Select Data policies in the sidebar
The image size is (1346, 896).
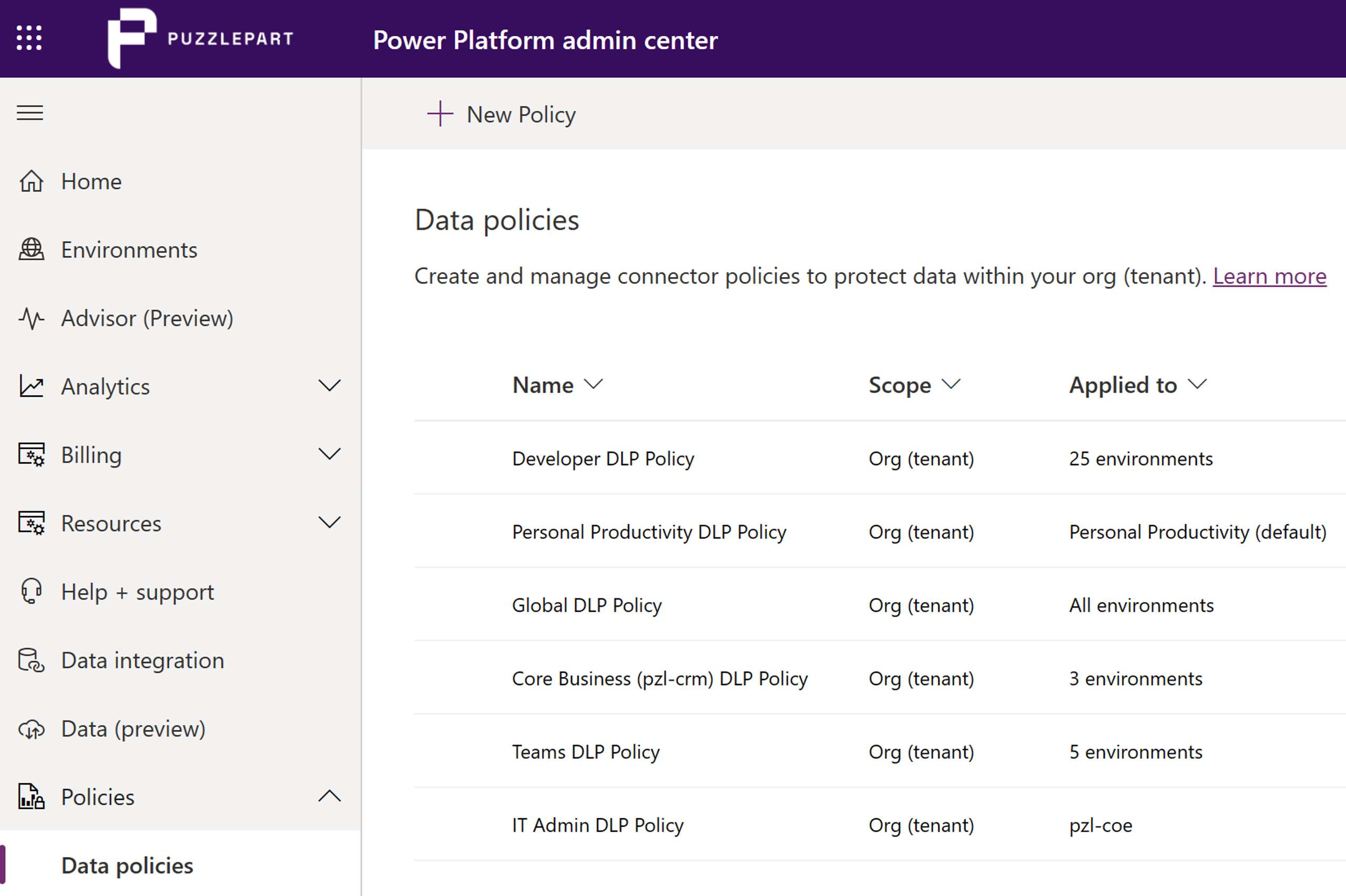coord(127,865)
